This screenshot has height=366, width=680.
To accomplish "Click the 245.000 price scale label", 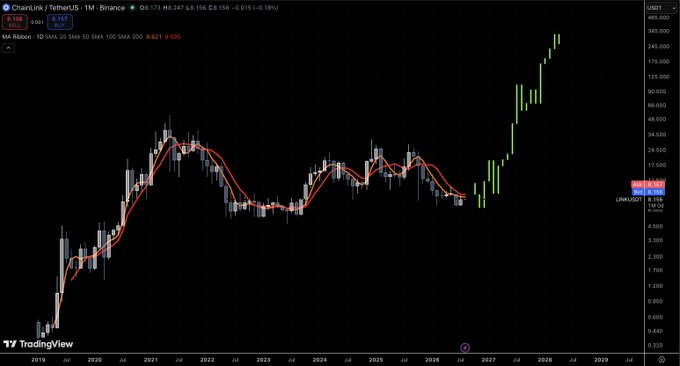I will 658,46.
